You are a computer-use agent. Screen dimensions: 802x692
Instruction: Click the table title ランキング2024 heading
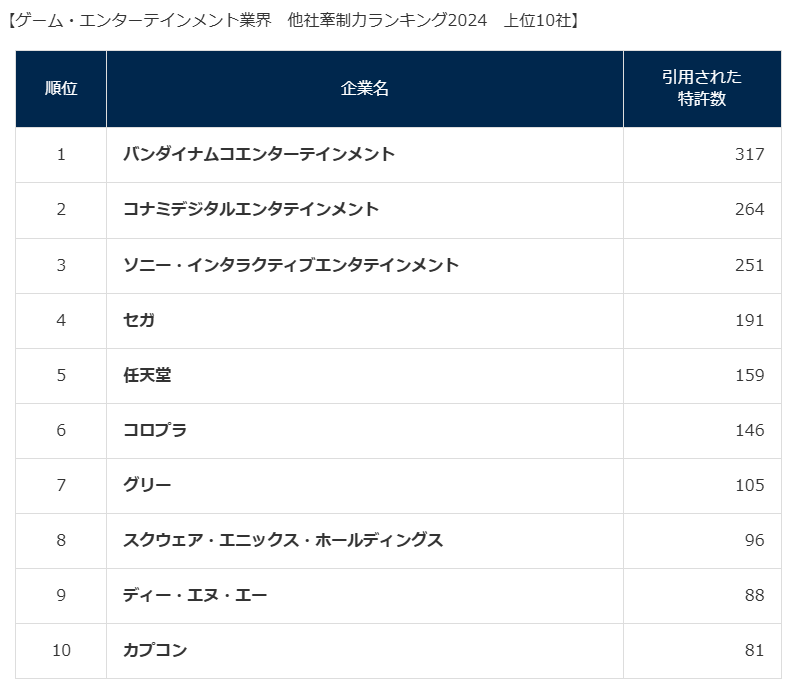[x=294, y=20]
